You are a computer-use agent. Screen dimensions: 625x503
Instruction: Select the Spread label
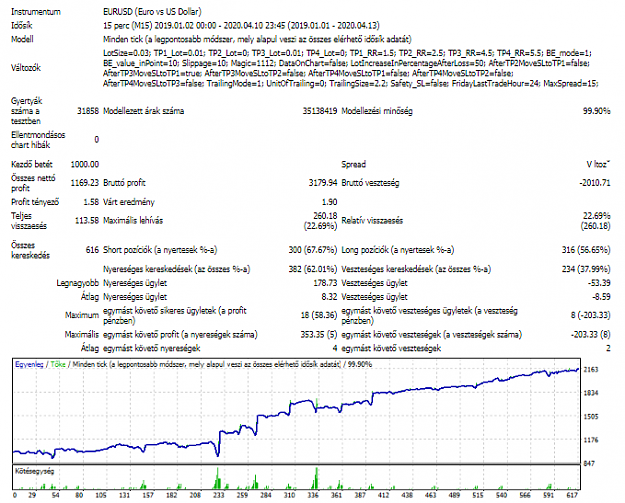coord(354,164)
